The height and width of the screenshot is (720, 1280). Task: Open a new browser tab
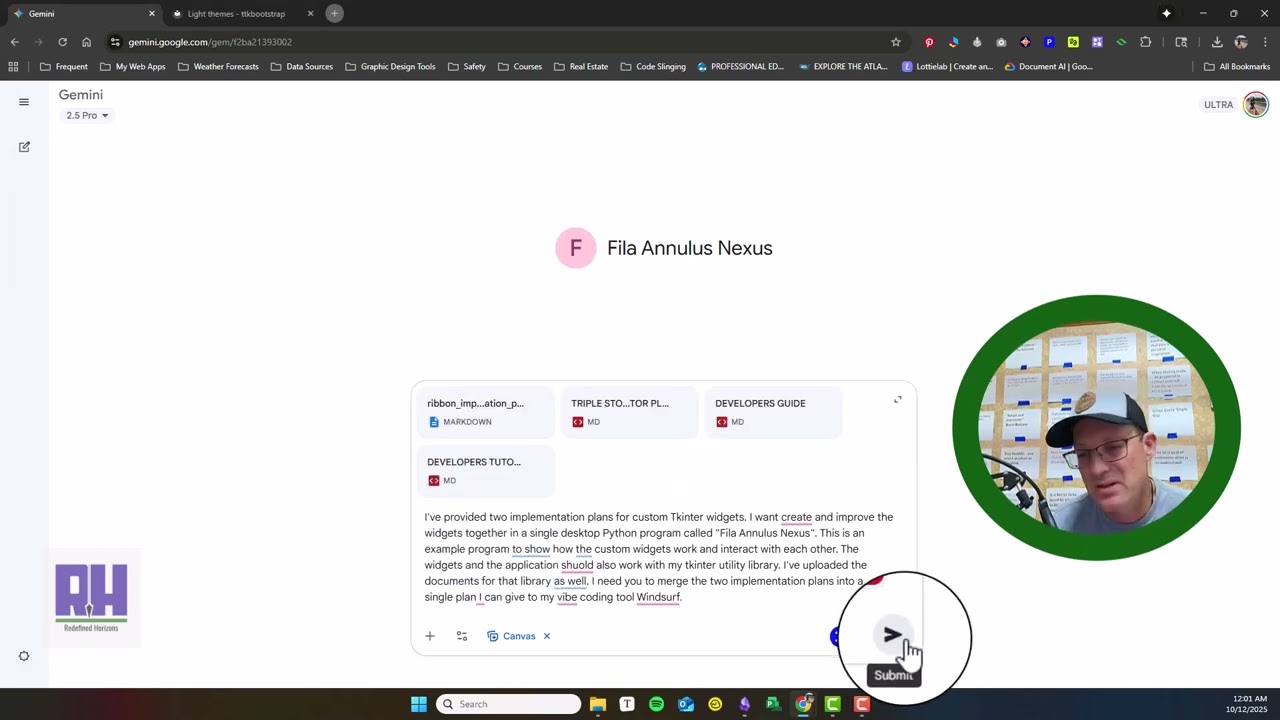point(334,13)
